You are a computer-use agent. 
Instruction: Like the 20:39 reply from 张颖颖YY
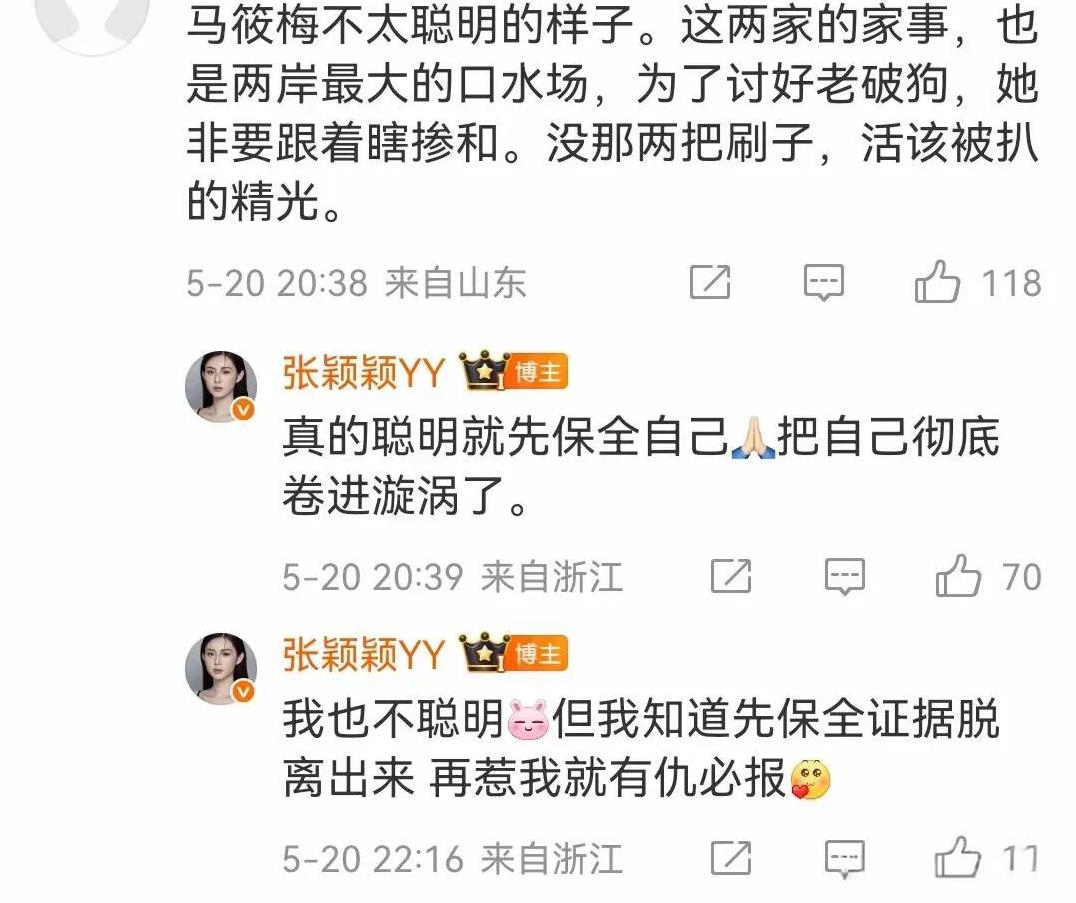pos(958,576)
